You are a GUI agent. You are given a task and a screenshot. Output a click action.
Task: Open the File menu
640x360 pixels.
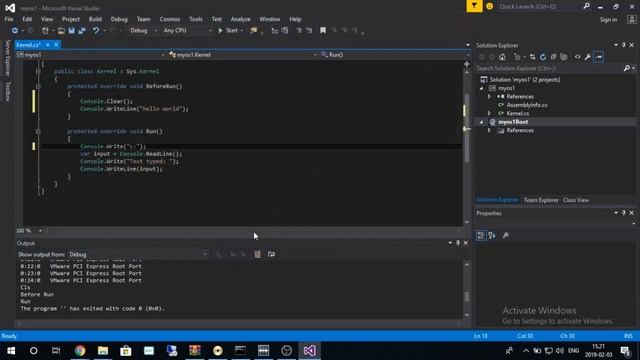coord(9,19)
